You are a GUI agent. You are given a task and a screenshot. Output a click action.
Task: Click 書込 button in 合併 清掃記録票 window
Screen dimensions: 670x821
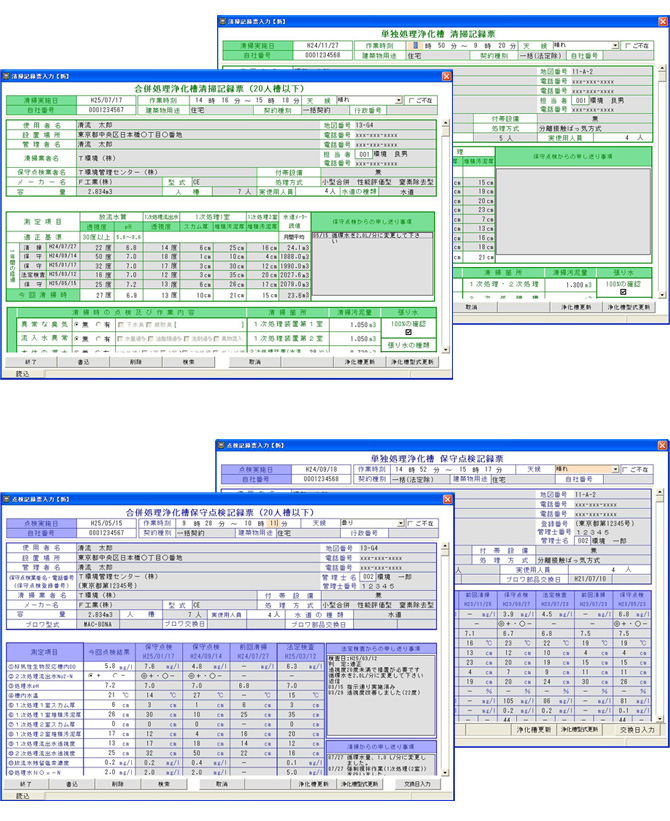(x=84, y=362)
